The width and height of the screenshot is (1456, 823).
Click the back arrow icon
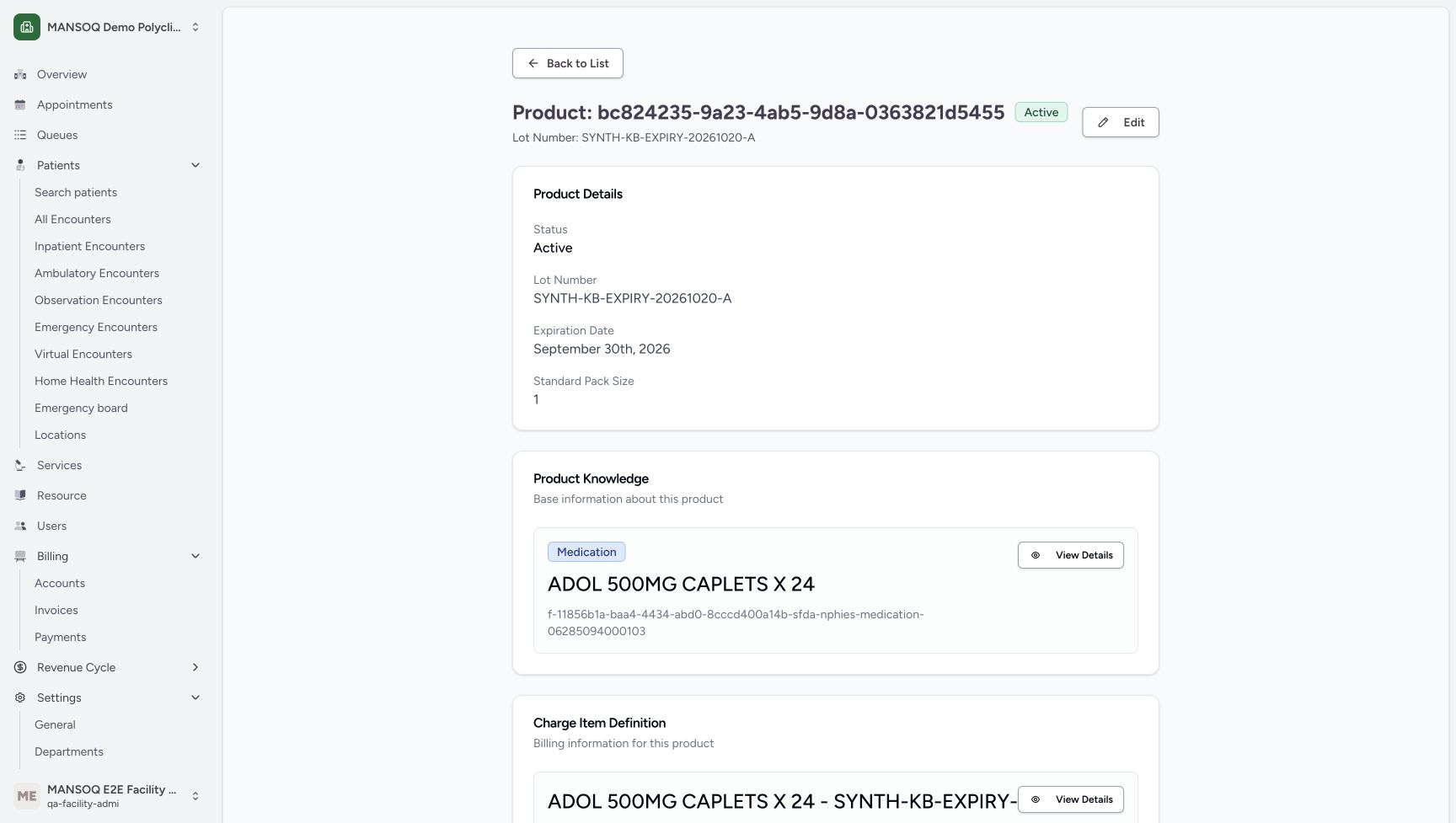(x=533, y=63)
